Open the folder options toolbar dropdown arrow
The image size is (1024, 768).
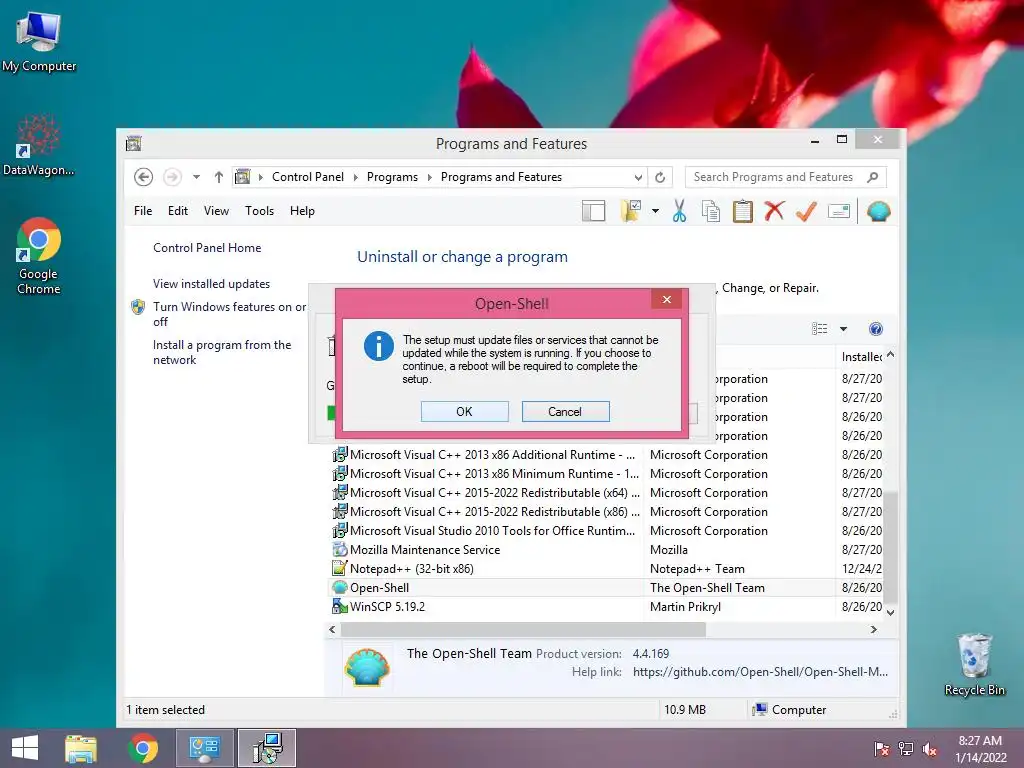[655, 211]
